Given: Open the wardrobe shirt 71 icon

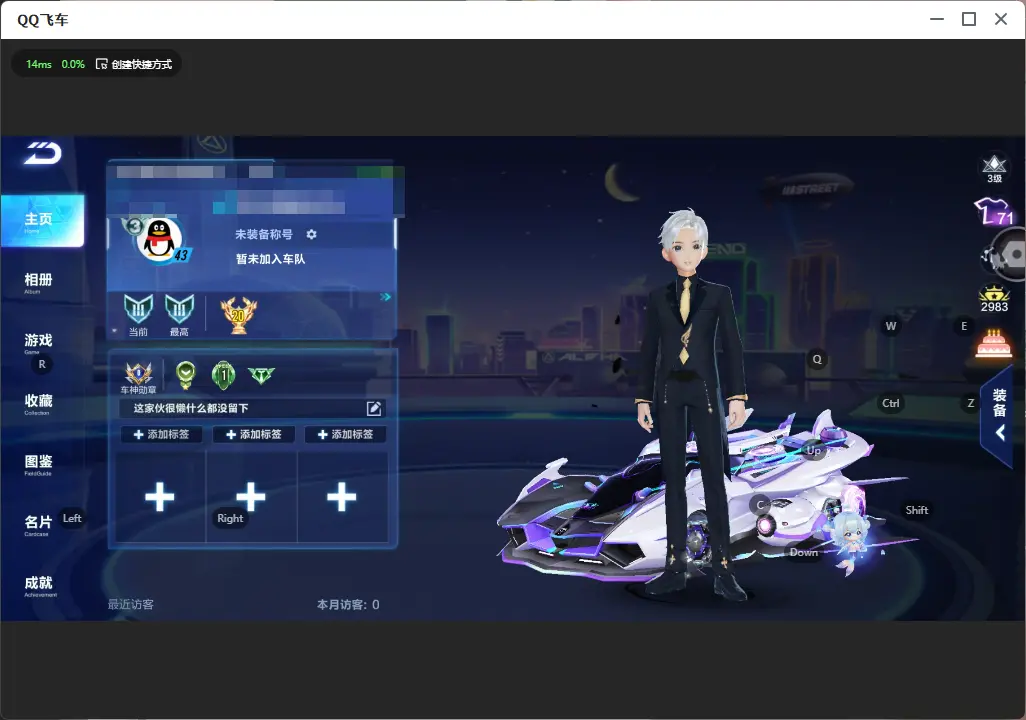Looking at the screenshot, I should click(x=994, y=212).
